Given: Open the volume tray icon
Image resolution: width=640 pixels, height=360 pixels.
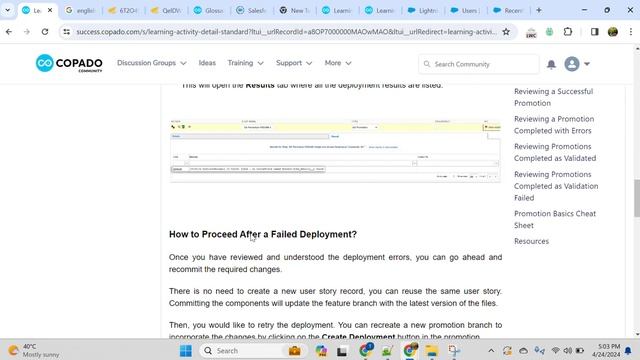Looking at the screenshot, I should [567, 351].
